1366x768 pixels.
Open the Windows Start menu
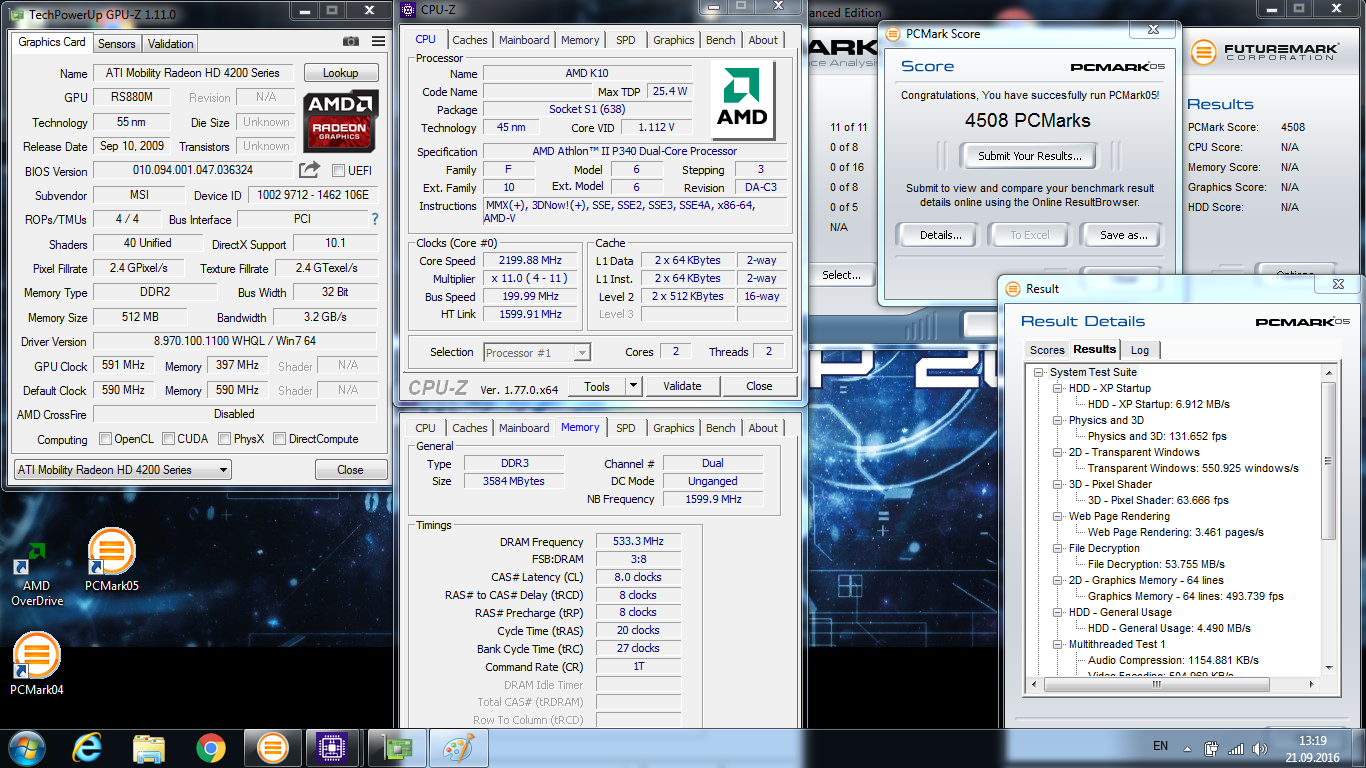coord(26,748)
